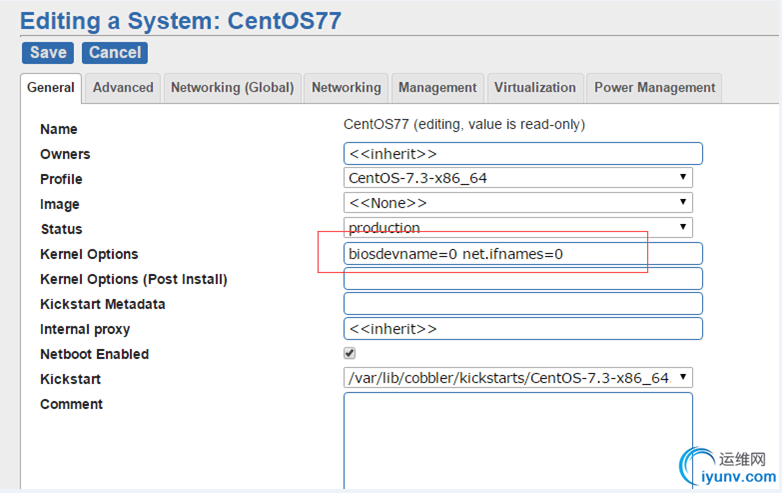The height and width of the screenshot is (493, 782).
Task: Click the Cancel button
Action: pyautogui.click(x=115, y=53)
